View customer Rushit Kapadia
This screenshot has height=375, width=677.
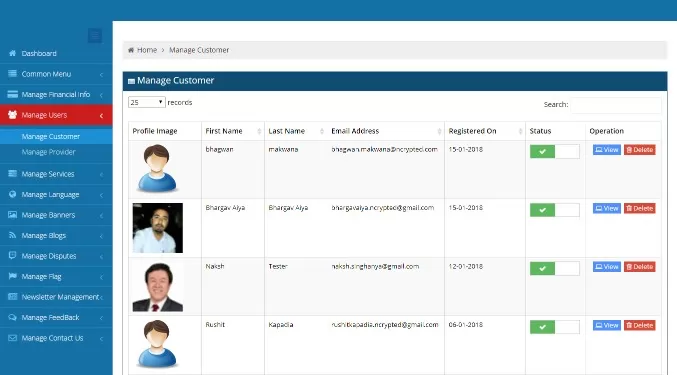pyautogui.click(x=607, y=325)
